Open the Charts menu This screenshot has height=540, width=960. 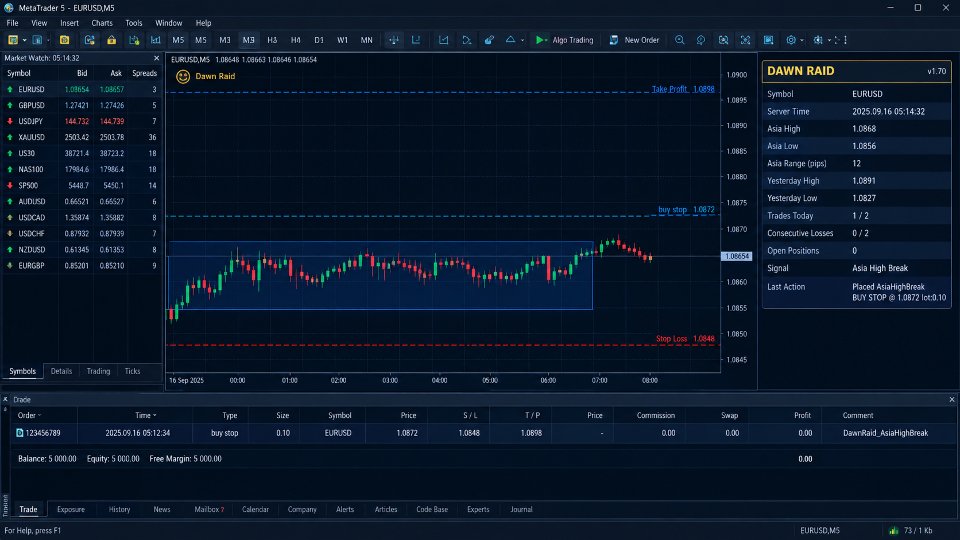[x=102, y=23]
